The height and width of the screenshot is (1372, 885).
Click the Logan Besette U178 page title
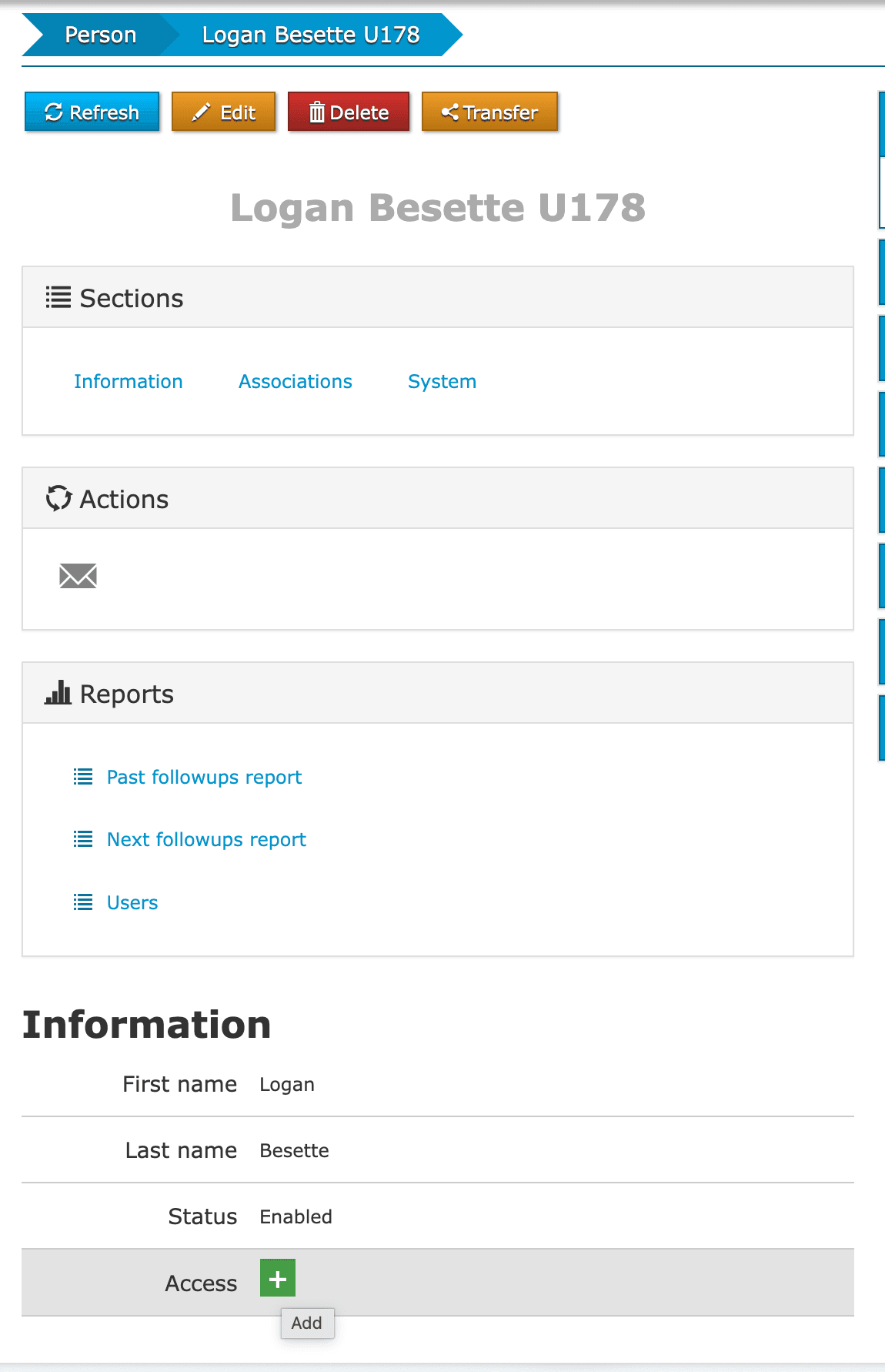pyautogui.click(x=438, y=208)
